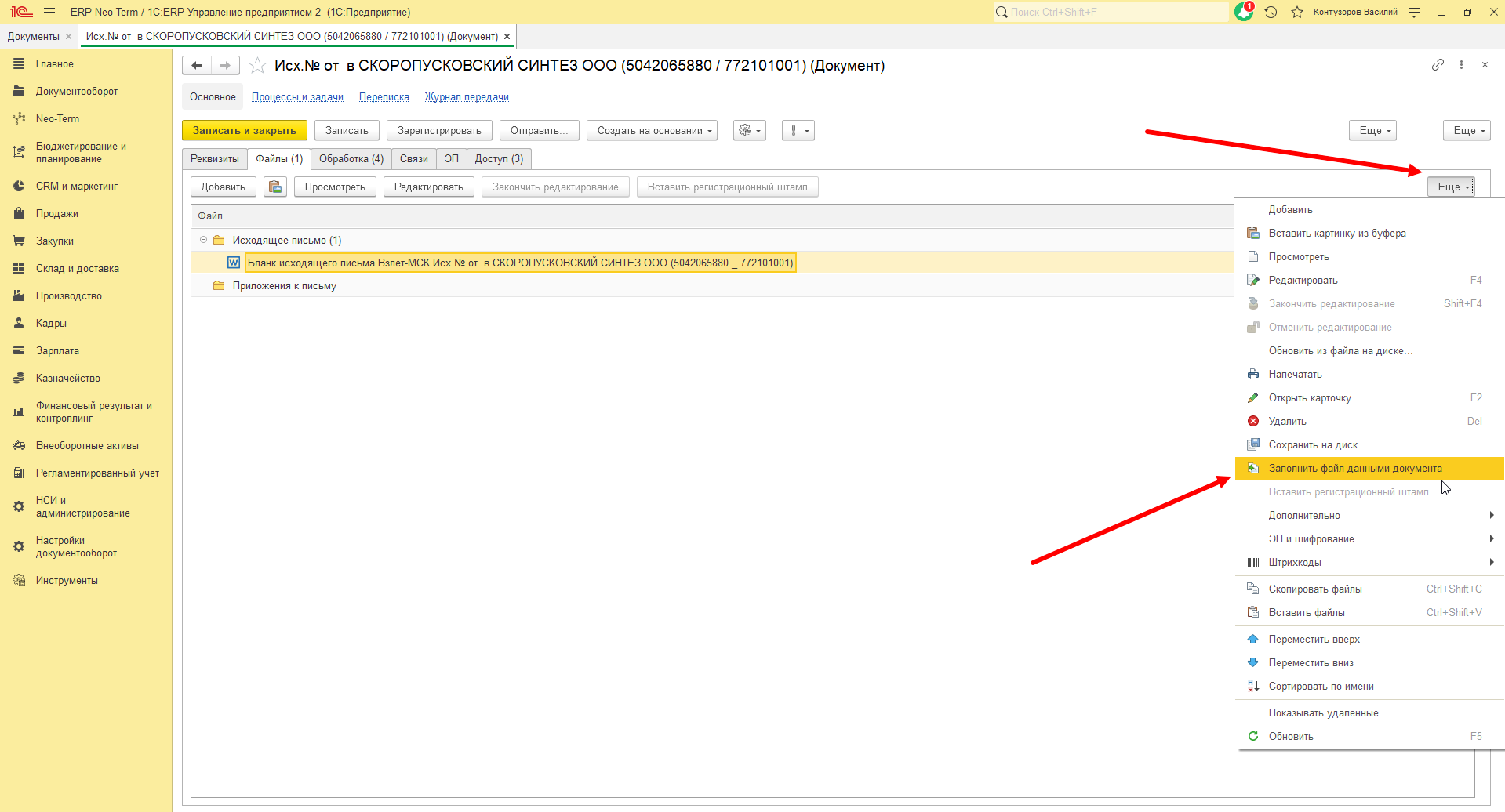Switch to Реквизиты tab
This screenshot has height=812, width=1505.
[215, 158]
